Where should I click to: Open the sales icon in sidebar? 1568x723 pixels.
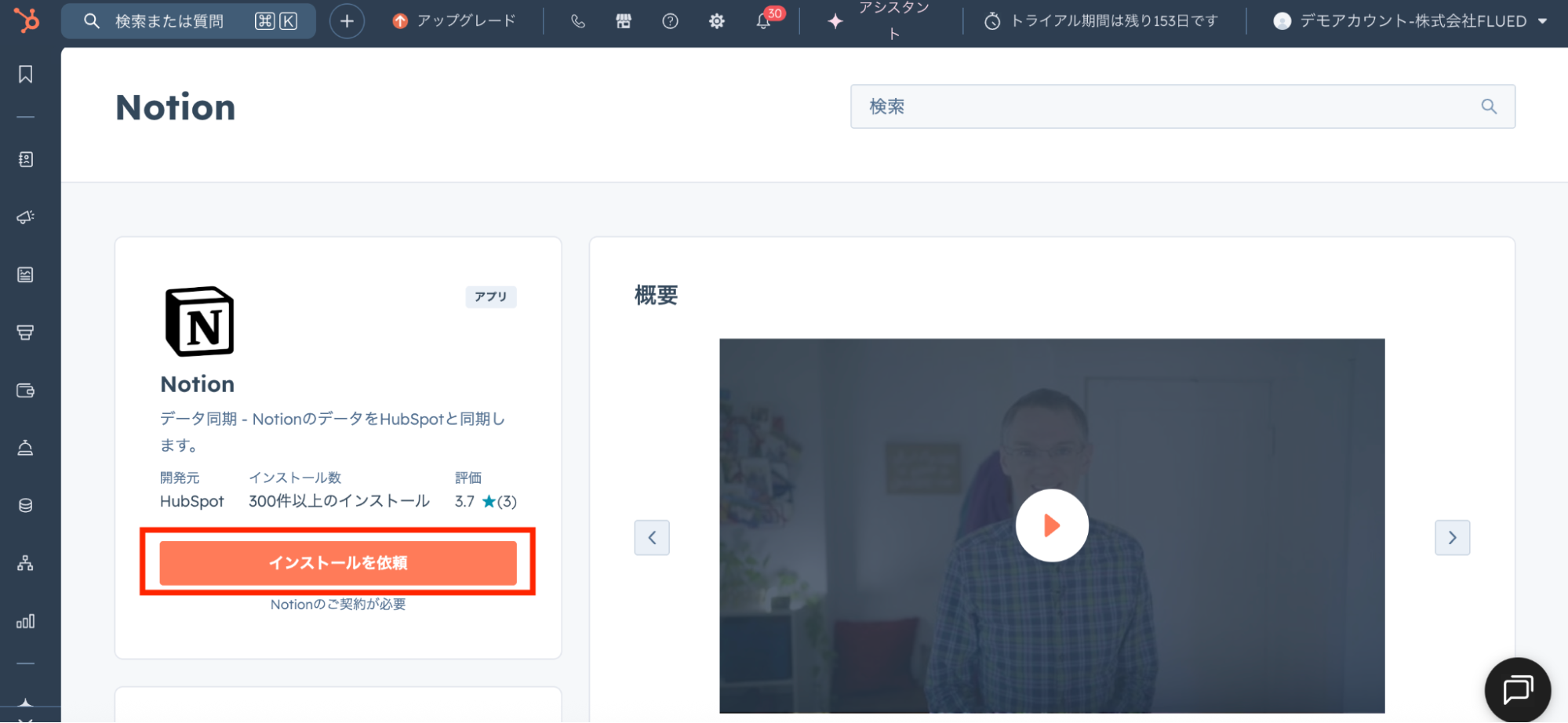(x=26, y=332)
